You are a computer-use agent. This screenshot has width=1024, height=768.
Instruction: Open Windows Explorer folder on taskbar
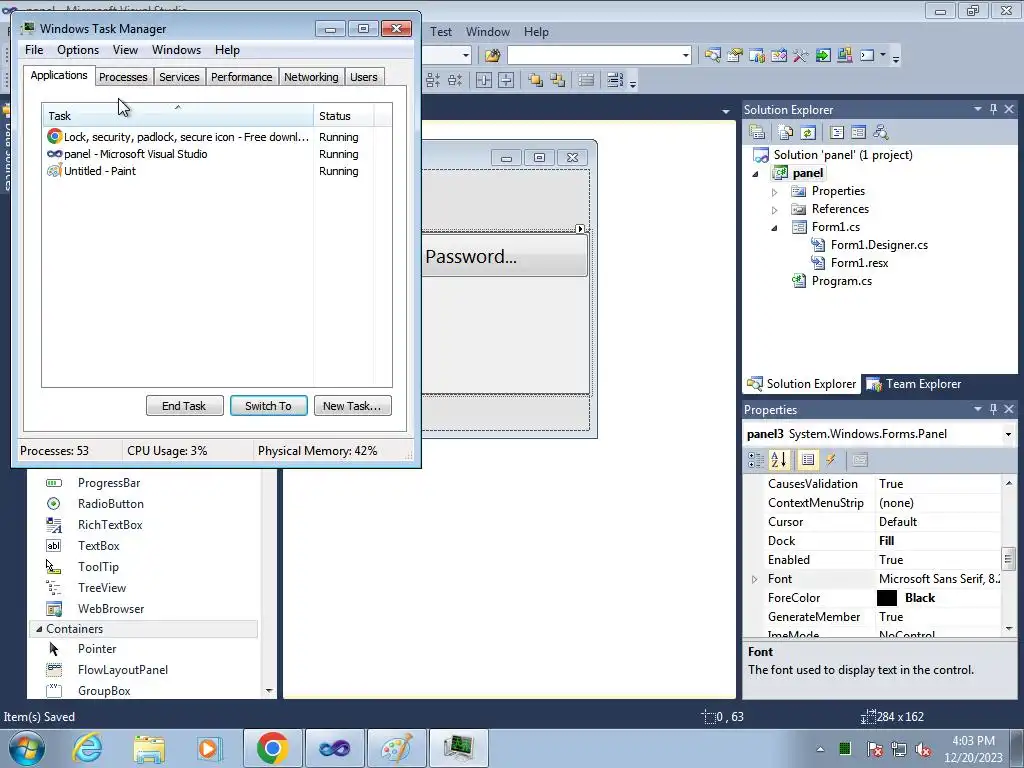point(149,748)
